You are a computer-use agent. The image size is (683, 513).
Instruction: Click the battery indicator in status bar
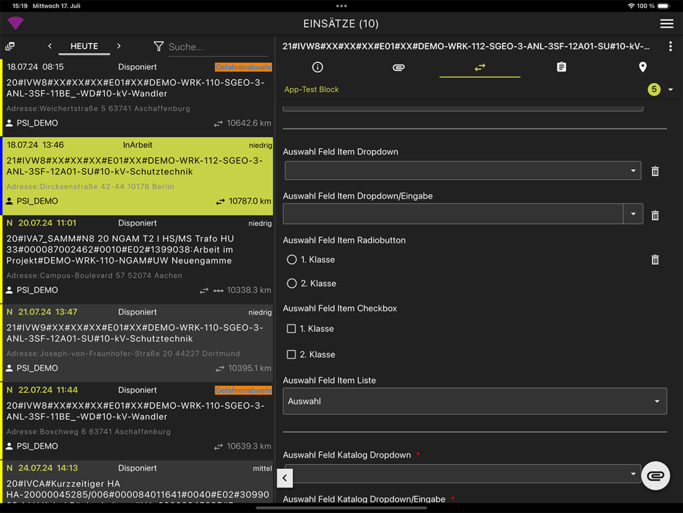[x=663, y=6]
